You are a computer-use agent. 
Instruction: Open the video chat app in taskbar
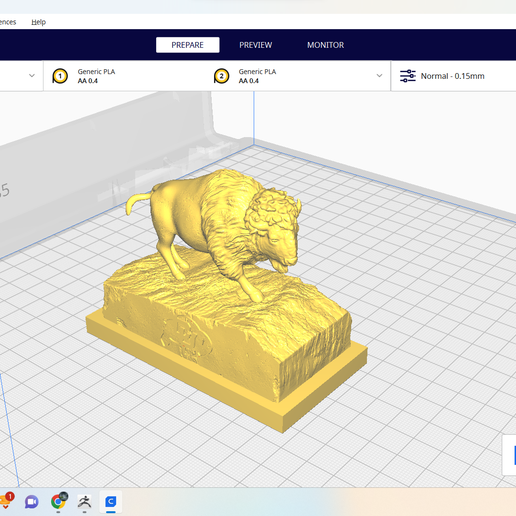tap(31, 502)
